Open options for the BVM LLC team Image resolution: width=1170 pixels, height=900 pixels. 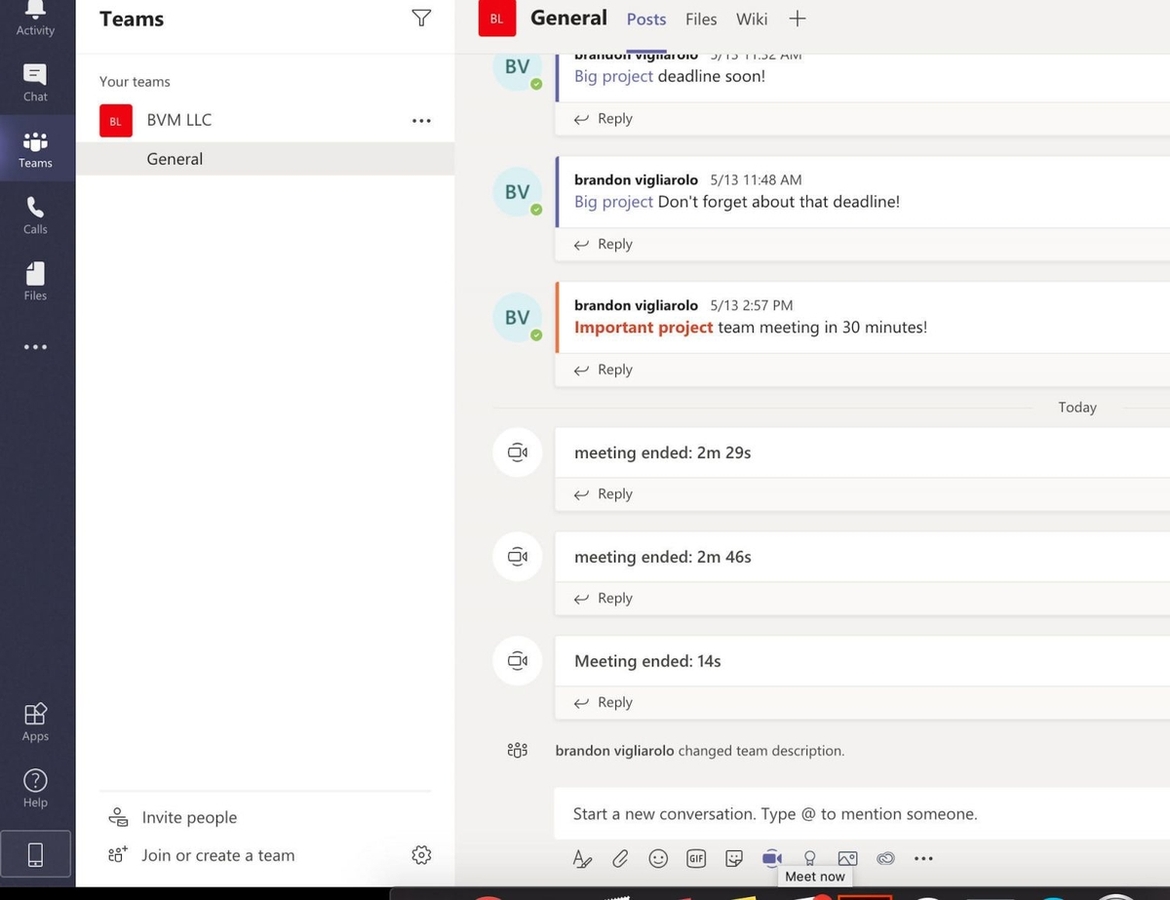421,120
